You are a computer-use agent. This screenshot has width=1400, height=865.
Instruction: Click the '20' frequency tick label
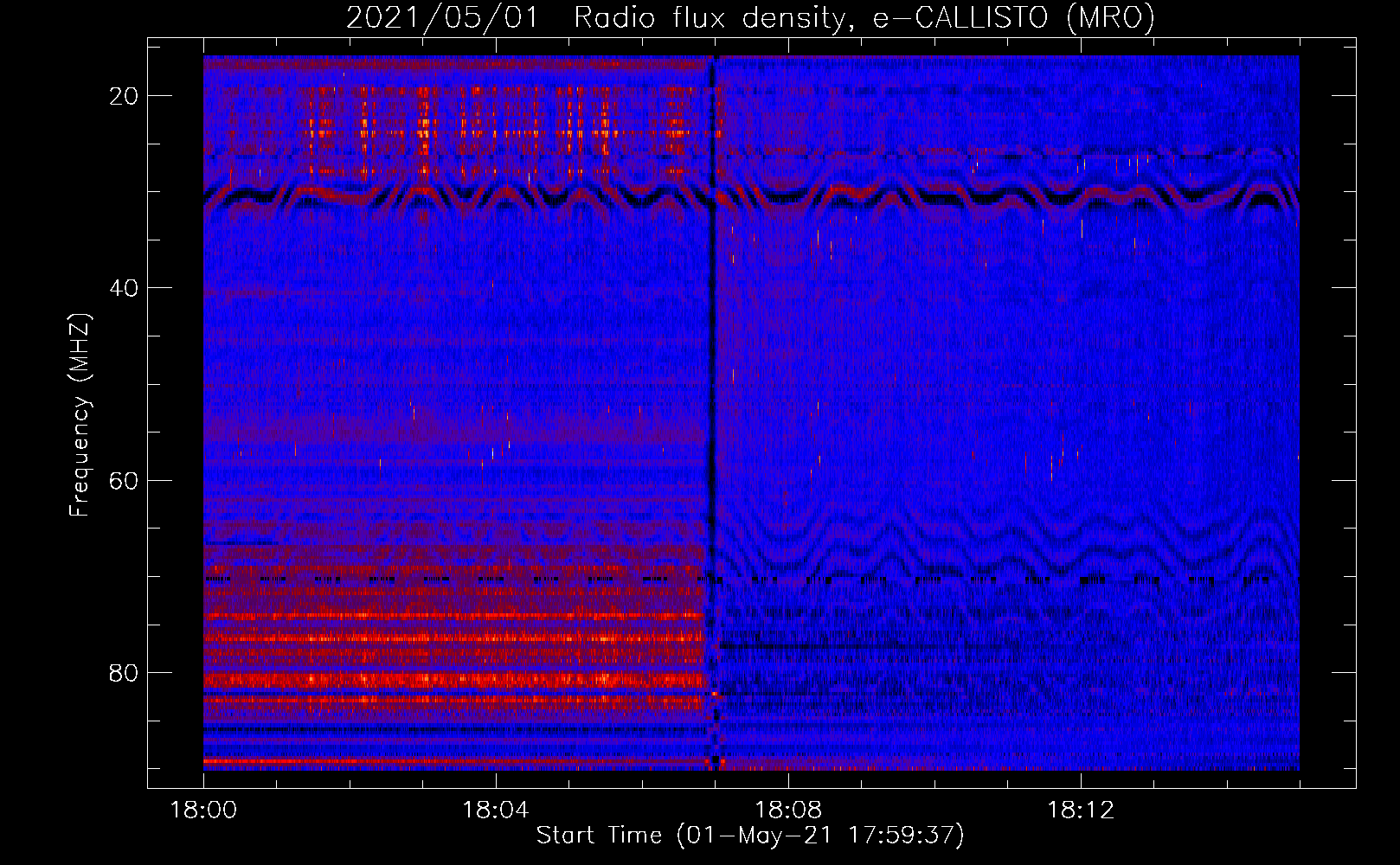[x=125, y=96]
